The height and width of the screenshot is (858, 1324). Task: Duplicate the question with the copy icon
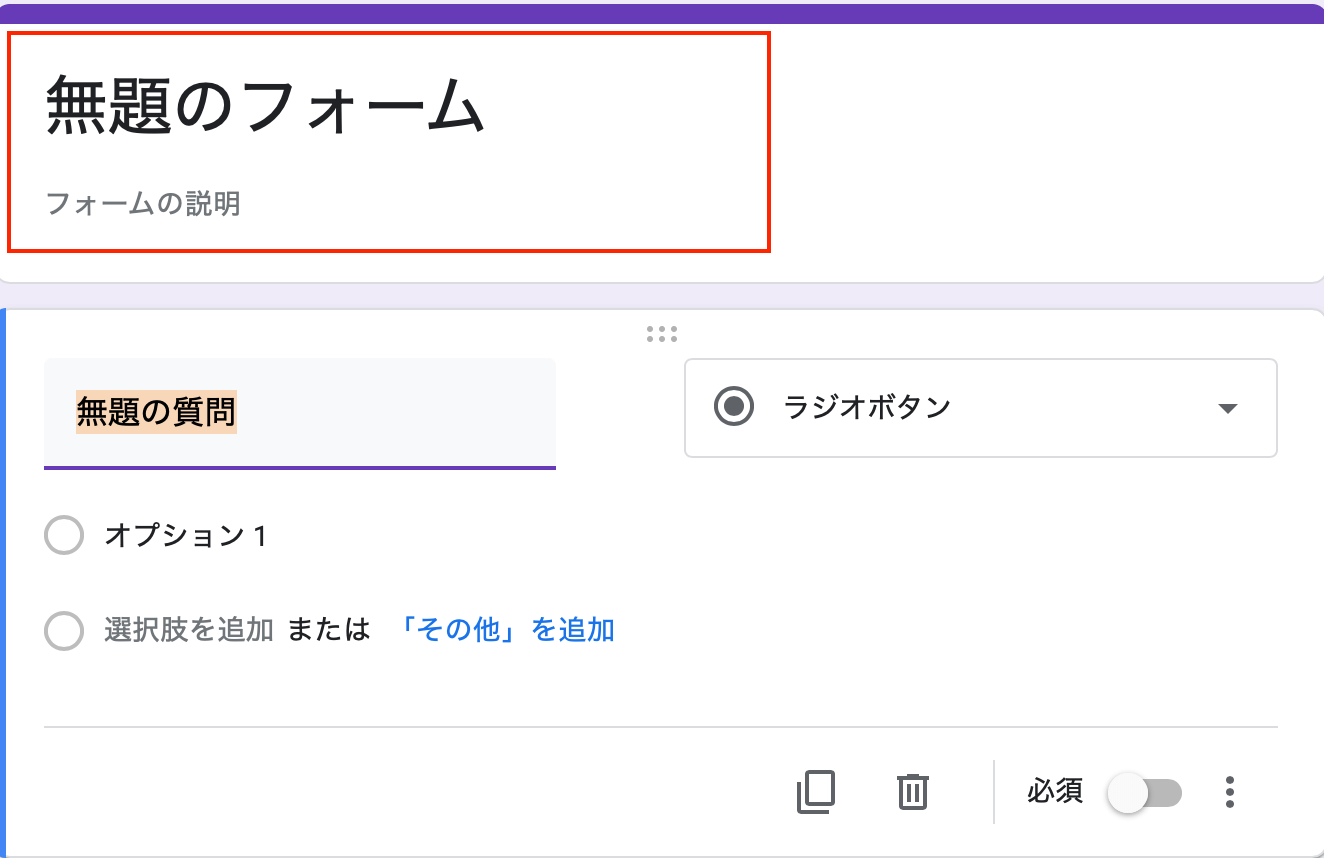[x=815, y=792]
